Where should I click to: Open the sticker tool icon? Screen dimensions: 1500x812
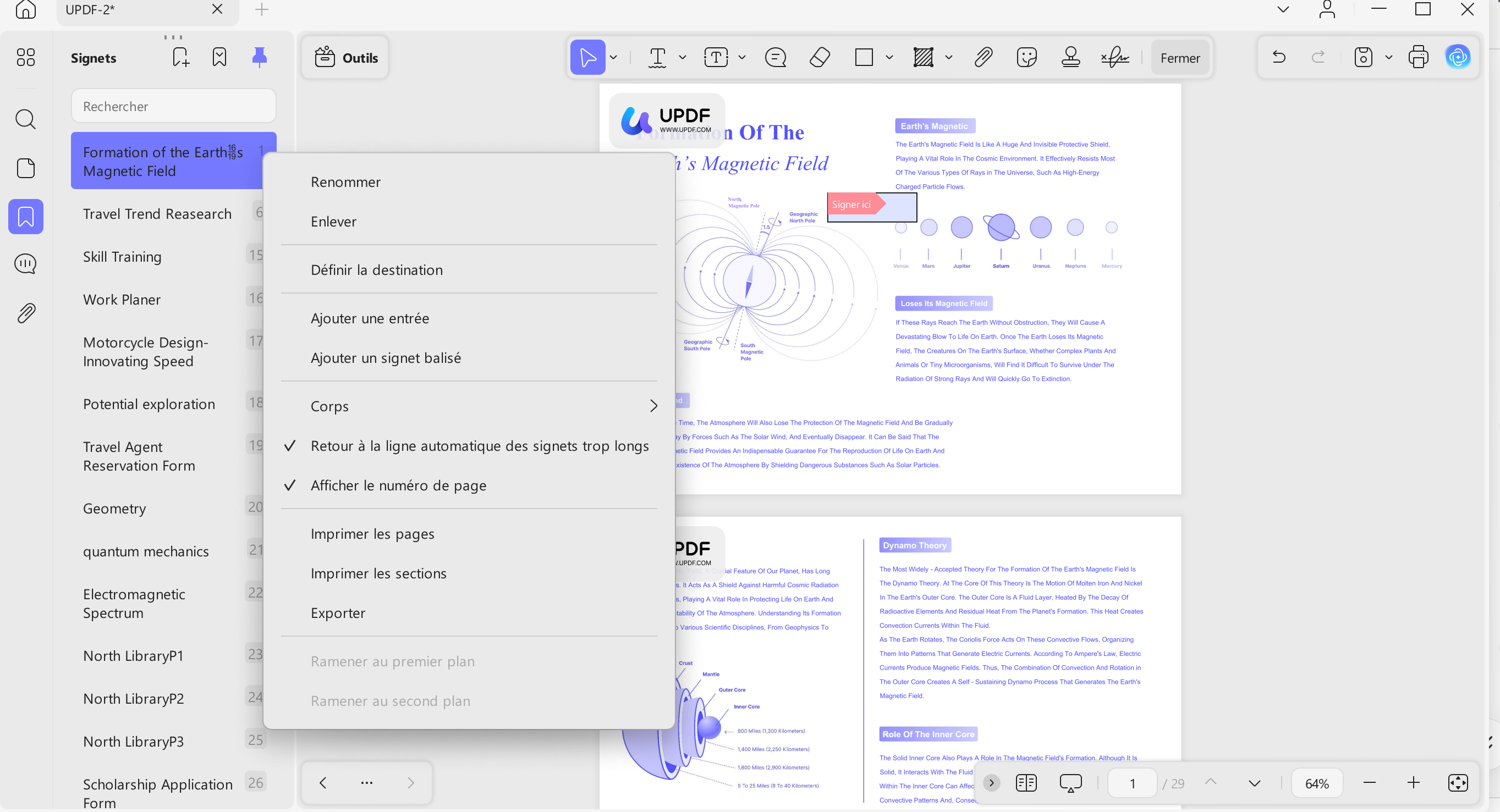[x=1026, y=58]
